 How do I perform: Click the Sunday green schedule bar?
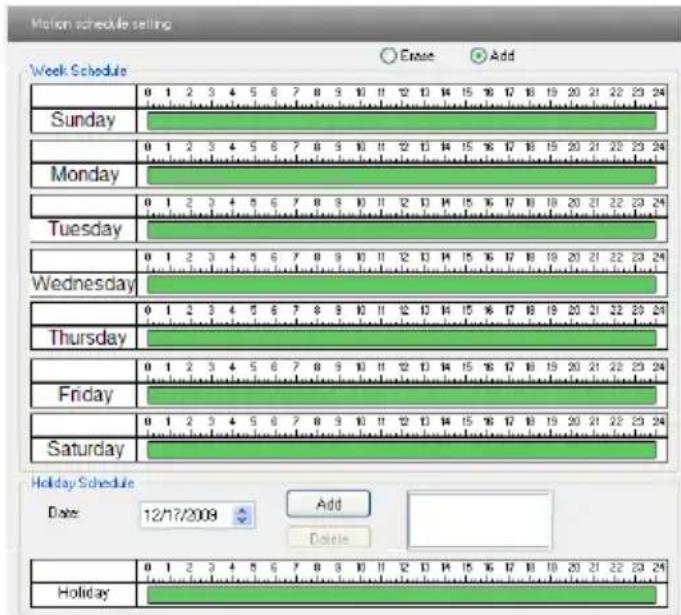tap(402, 121)
